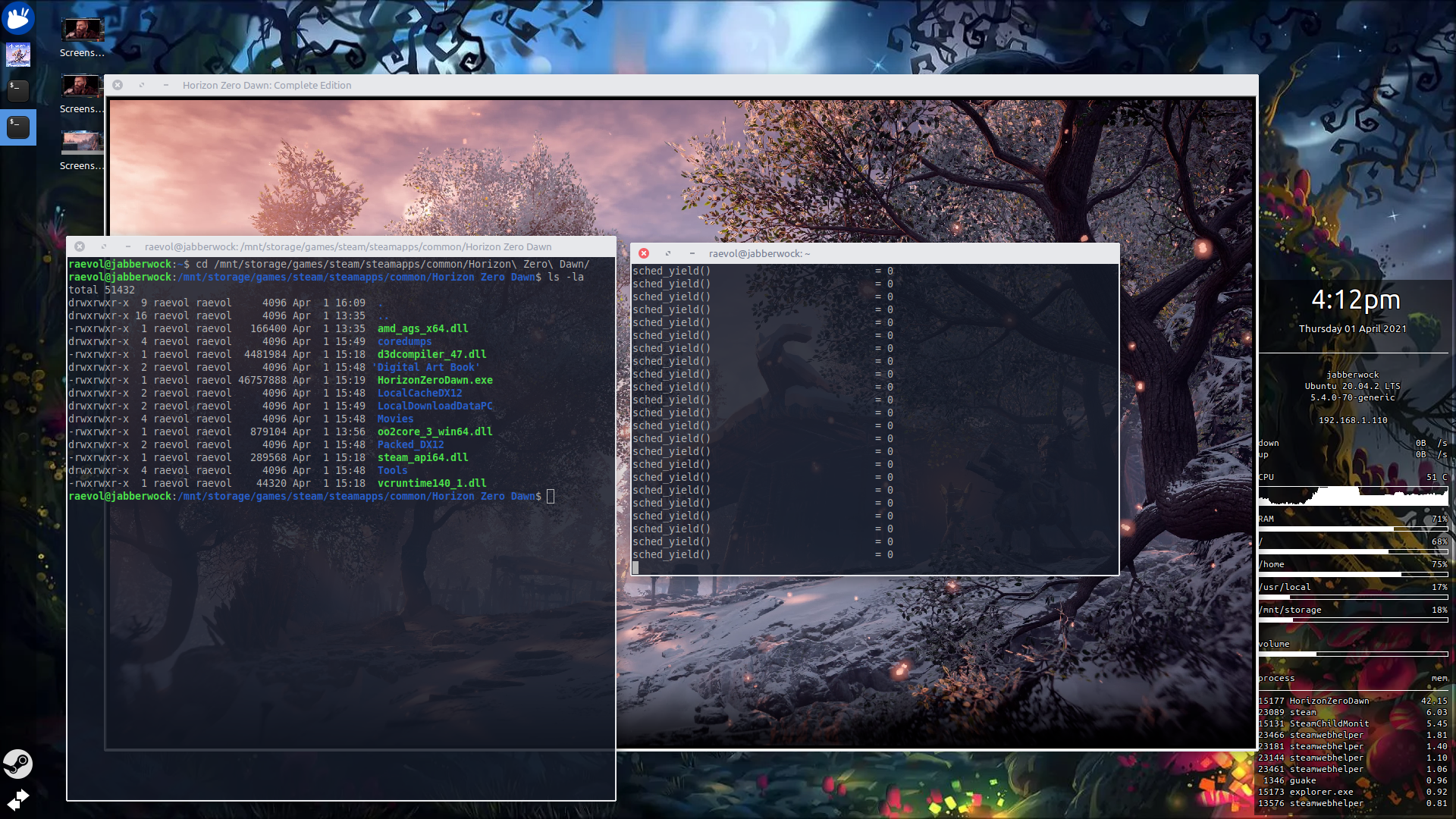Screen dimensions: 1456x819
Task: Click steam_api64.dll in the listing
Action: (423, 457)
